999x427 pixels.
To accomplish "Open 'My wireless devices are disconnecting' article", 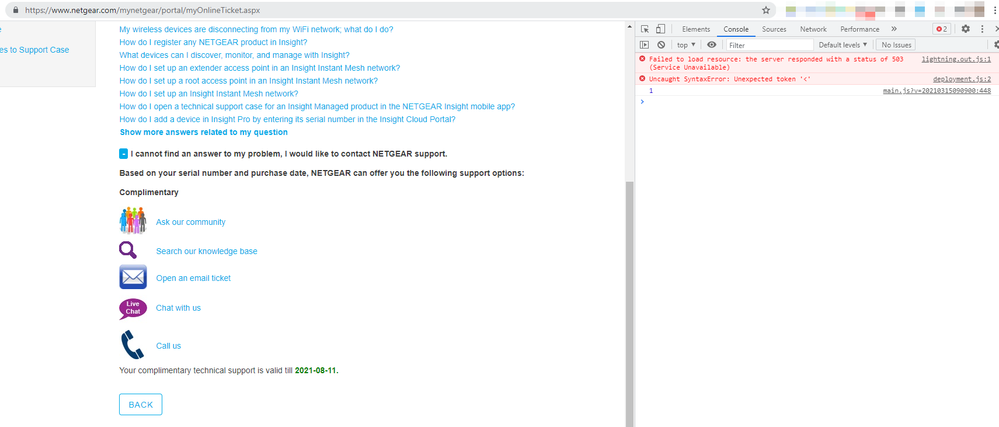I will point(256,29).
